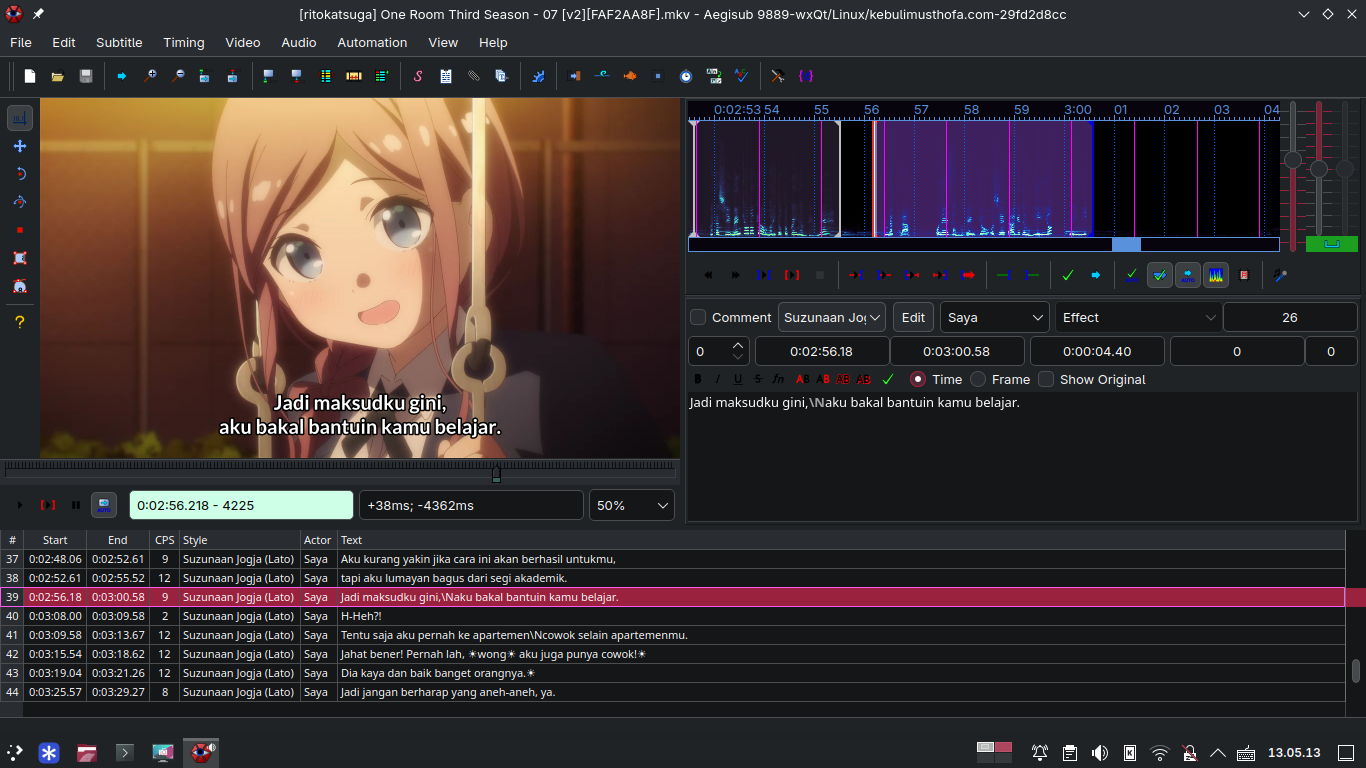Click the duration field 0:00:04.40
This screenshot has height=768, width=1366.
click(x=1097, y=351)
